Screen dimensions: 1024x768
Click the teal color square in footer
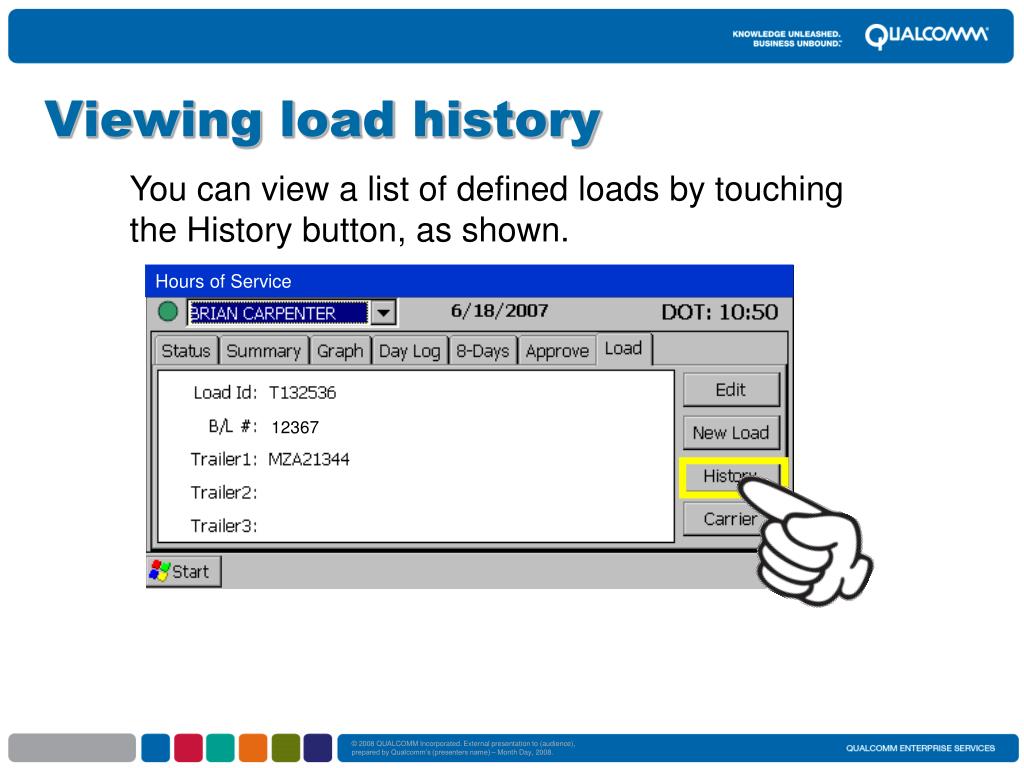point(221,748)
